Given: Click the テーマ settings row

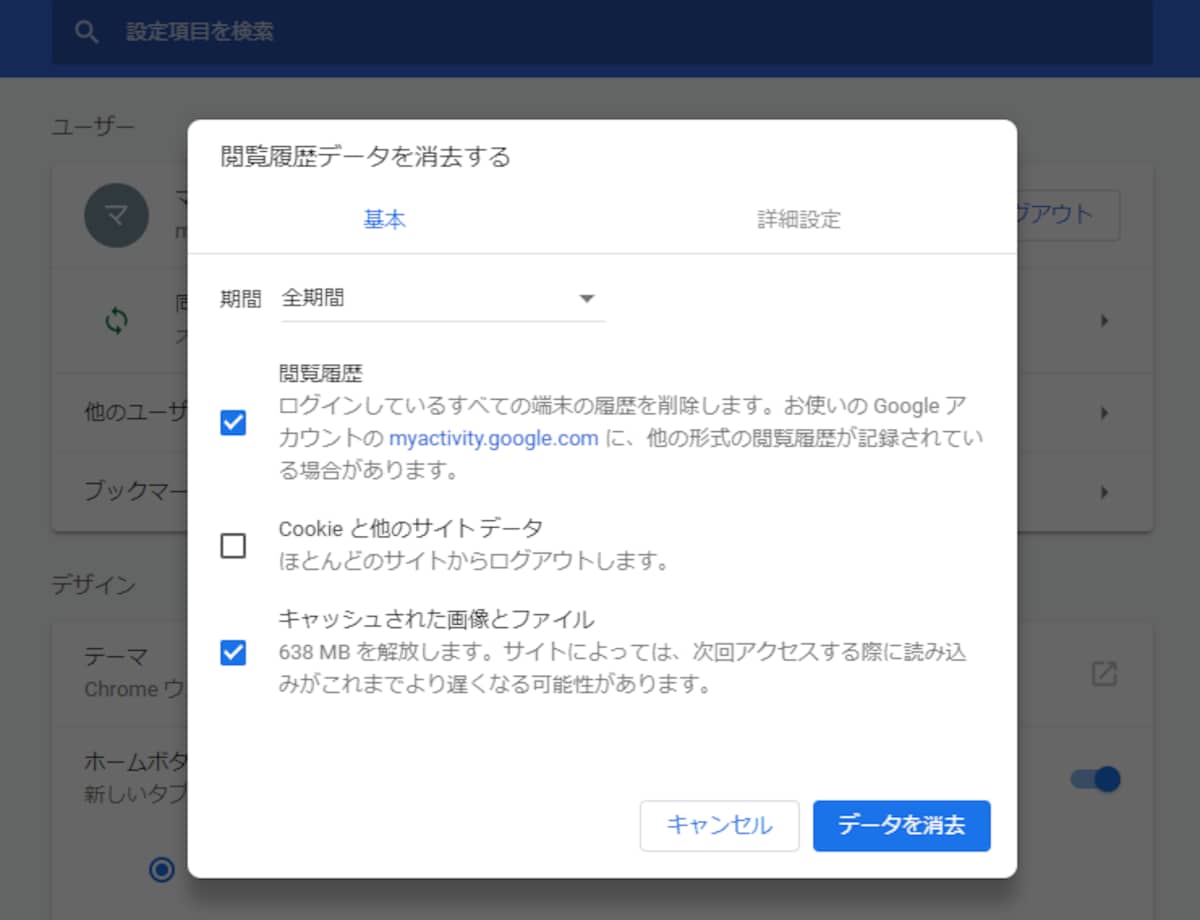Looking at the screenshot, I should [602, 673].
